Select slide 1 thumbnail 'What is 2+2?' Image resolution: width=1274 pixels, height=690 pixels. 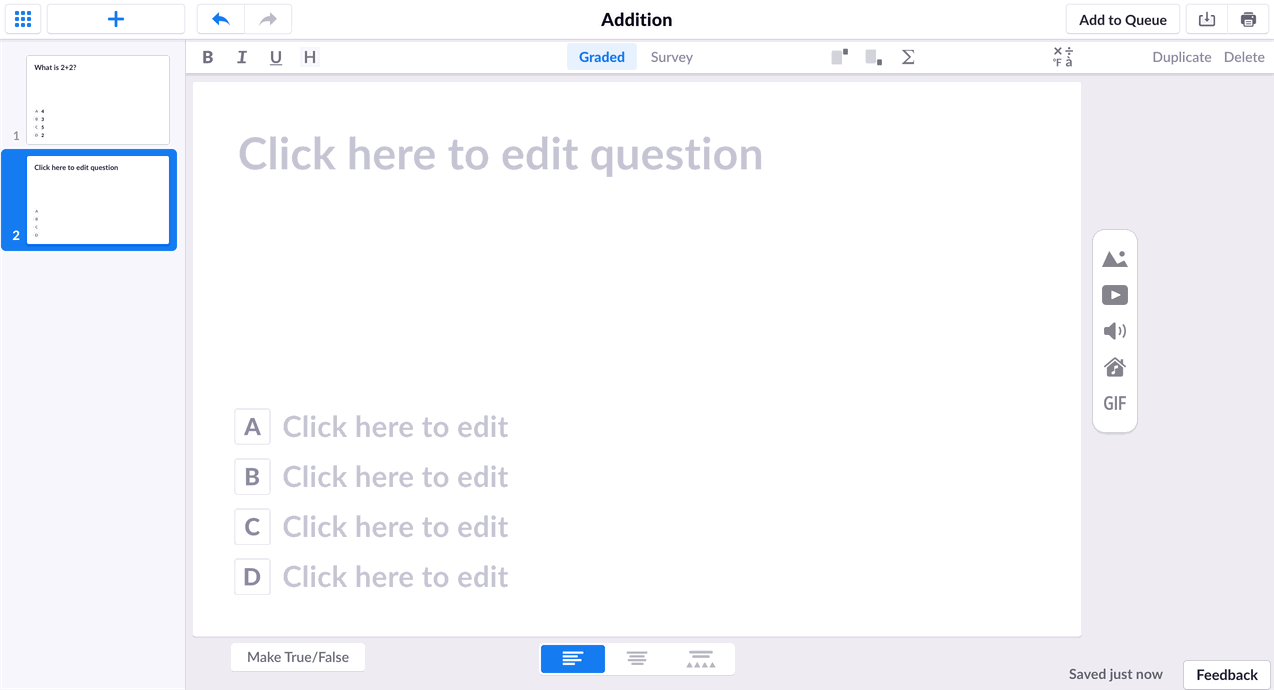97,100
